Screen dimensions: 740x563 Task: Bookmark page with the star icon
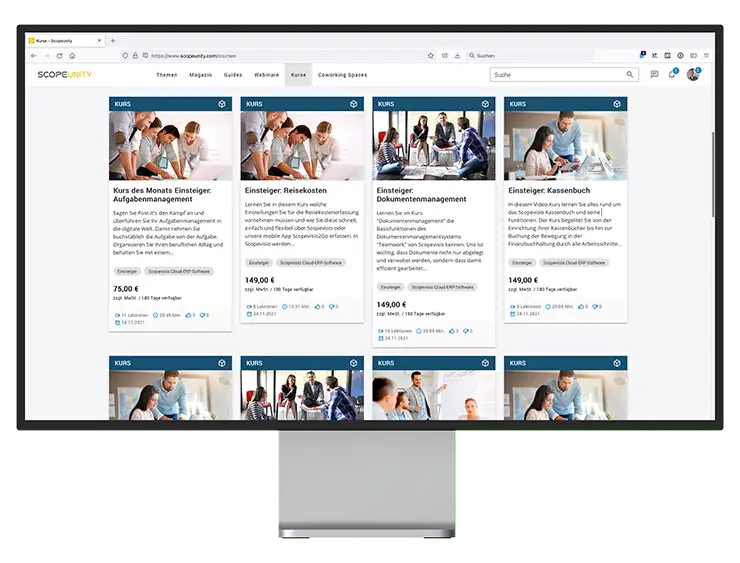pyautogui.click(x=431, y=56)
